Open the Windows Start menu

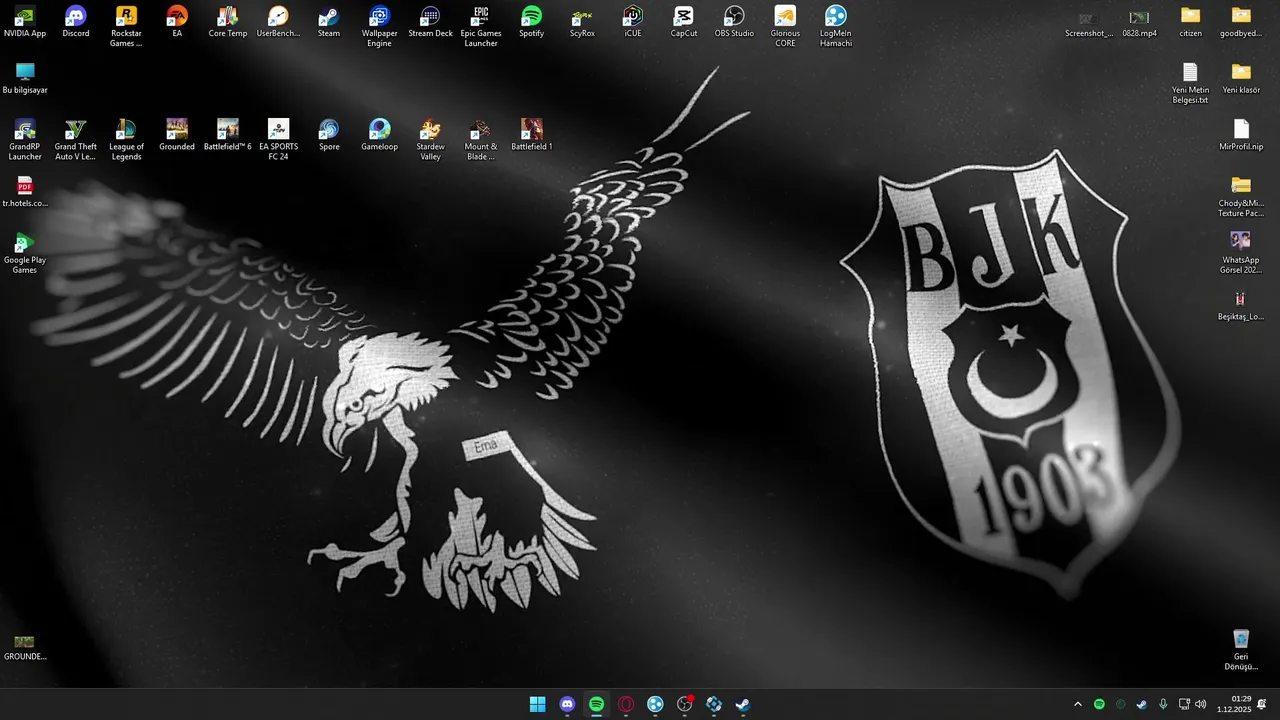click(537, 704)
